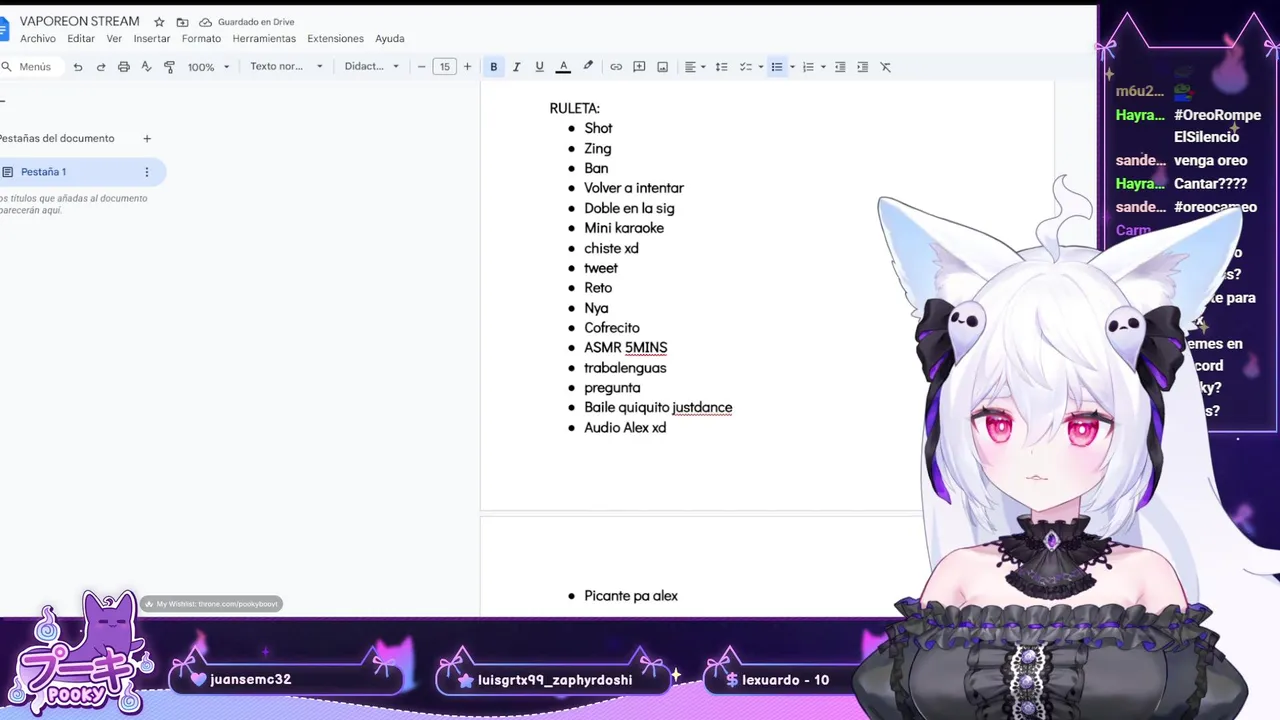
Task: Toggle the bulleted list button
Action: click(777, 67)
